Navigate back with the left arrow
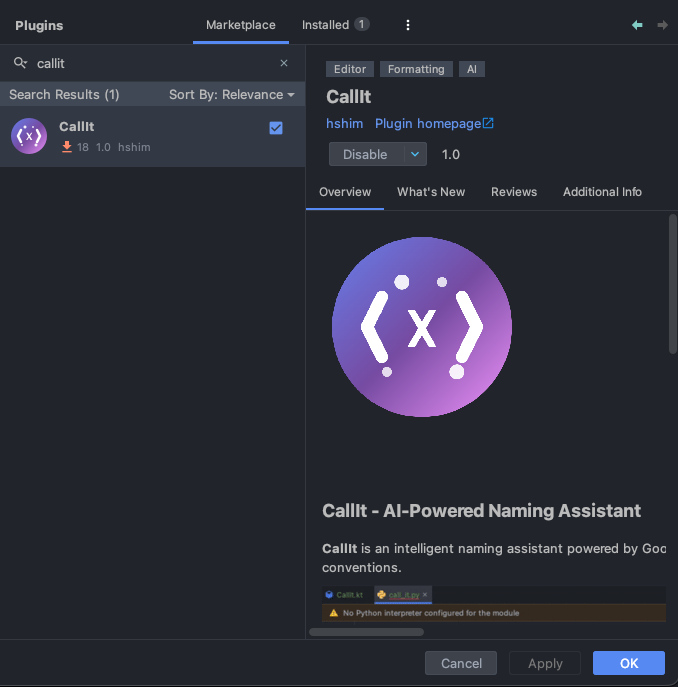 (637, 25)
